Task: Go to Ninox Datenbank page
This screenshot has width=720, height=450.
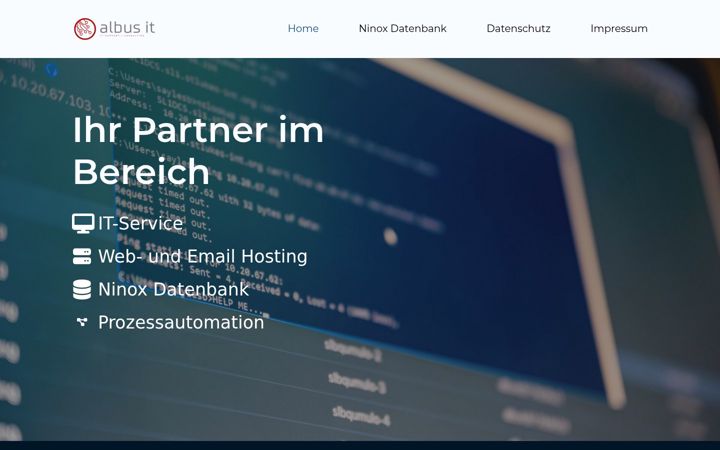Action: point(402,28)
